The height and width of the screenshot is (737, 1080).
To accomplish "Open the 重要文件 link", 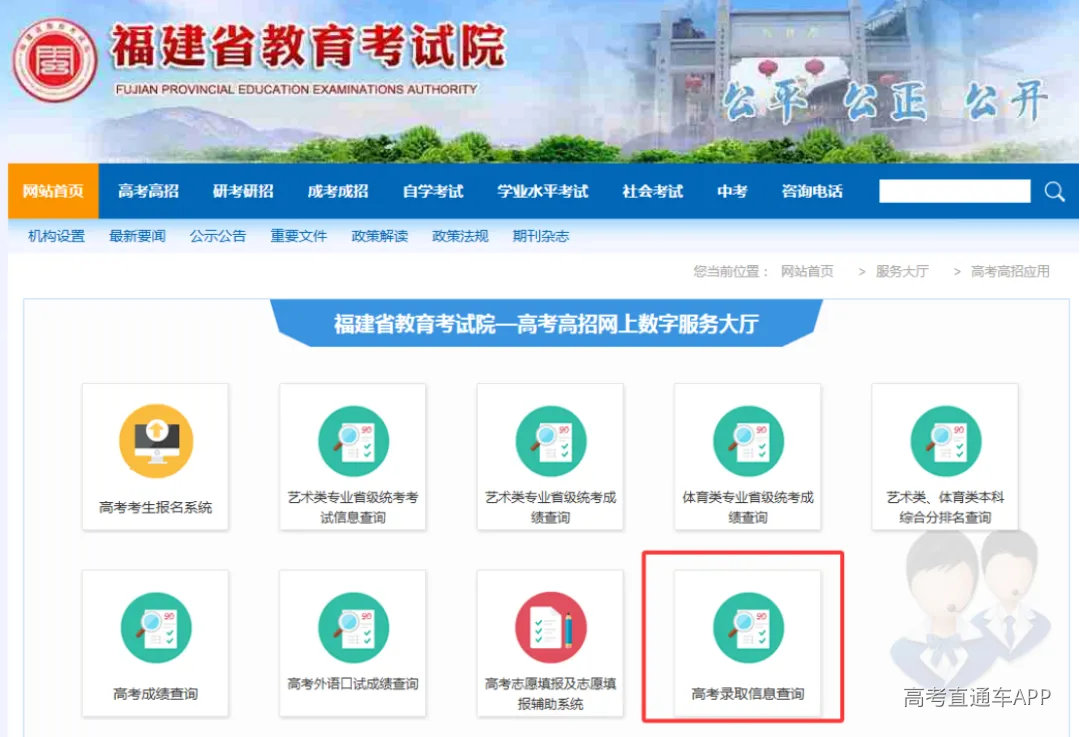I will pos(298,236).
